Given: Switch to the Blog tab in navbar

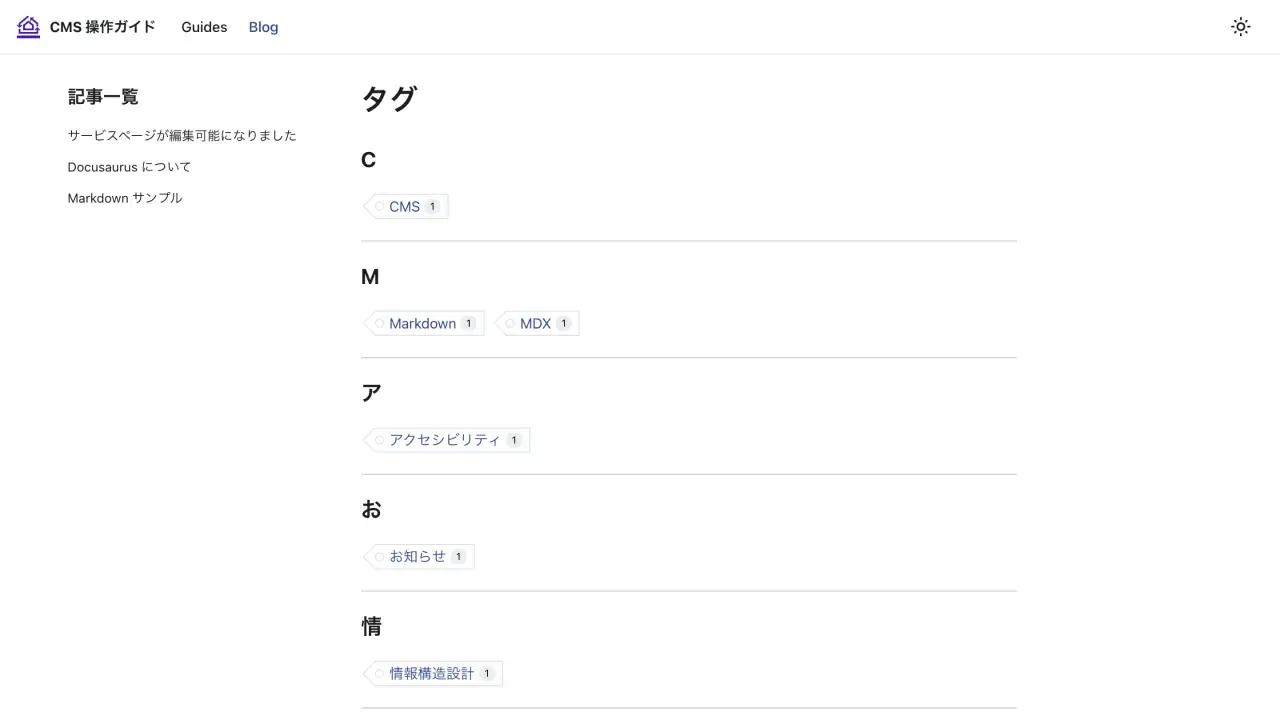Looking at the screenshot, I should 263,27.
